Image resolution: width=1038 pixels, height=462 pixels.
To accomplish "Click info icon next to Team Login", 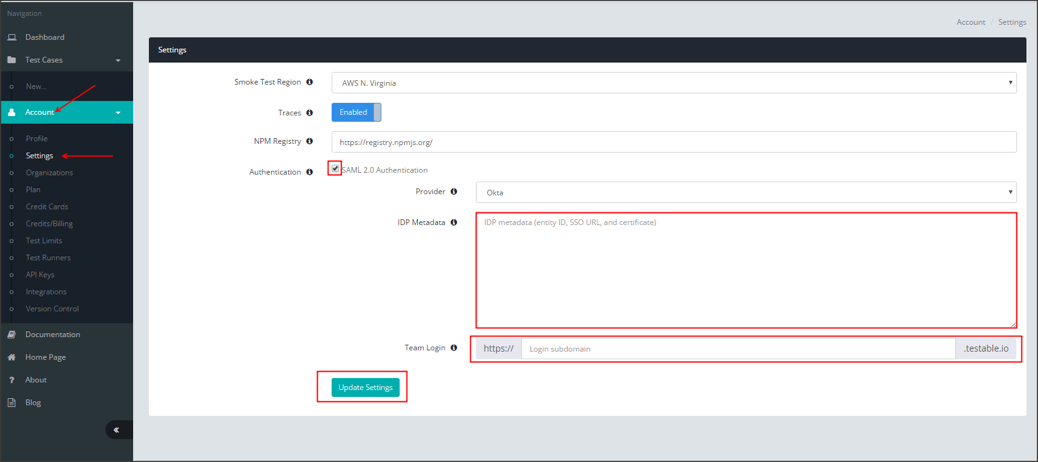I will (x=453, y=348).
